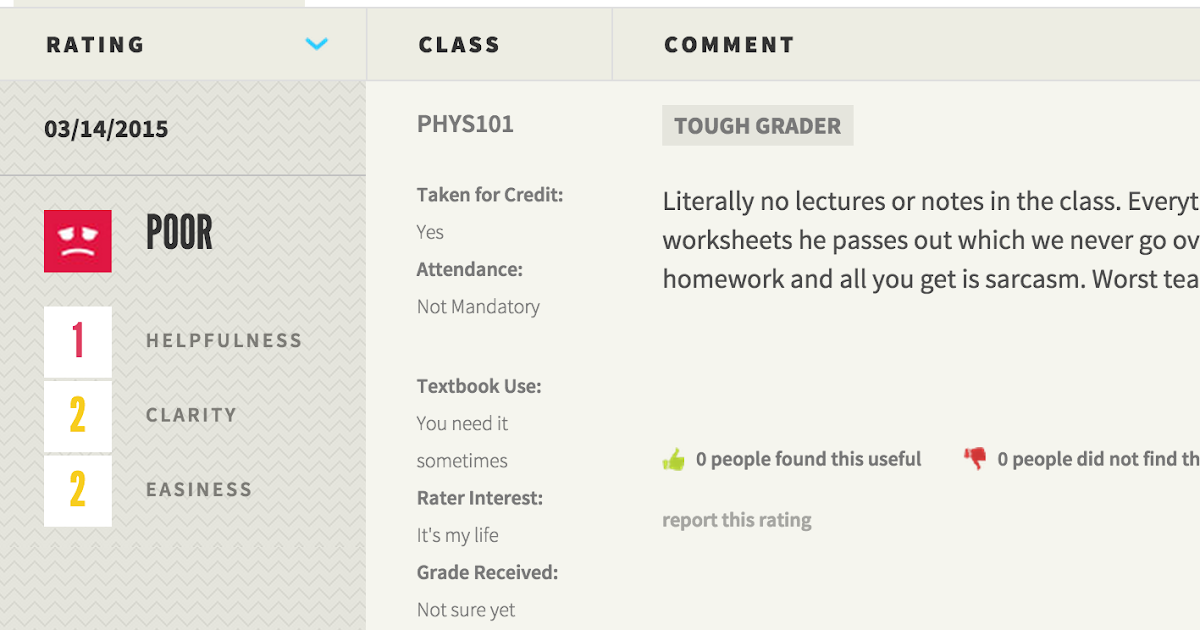Click the Clarity score box showing 2

click(78, 416)
